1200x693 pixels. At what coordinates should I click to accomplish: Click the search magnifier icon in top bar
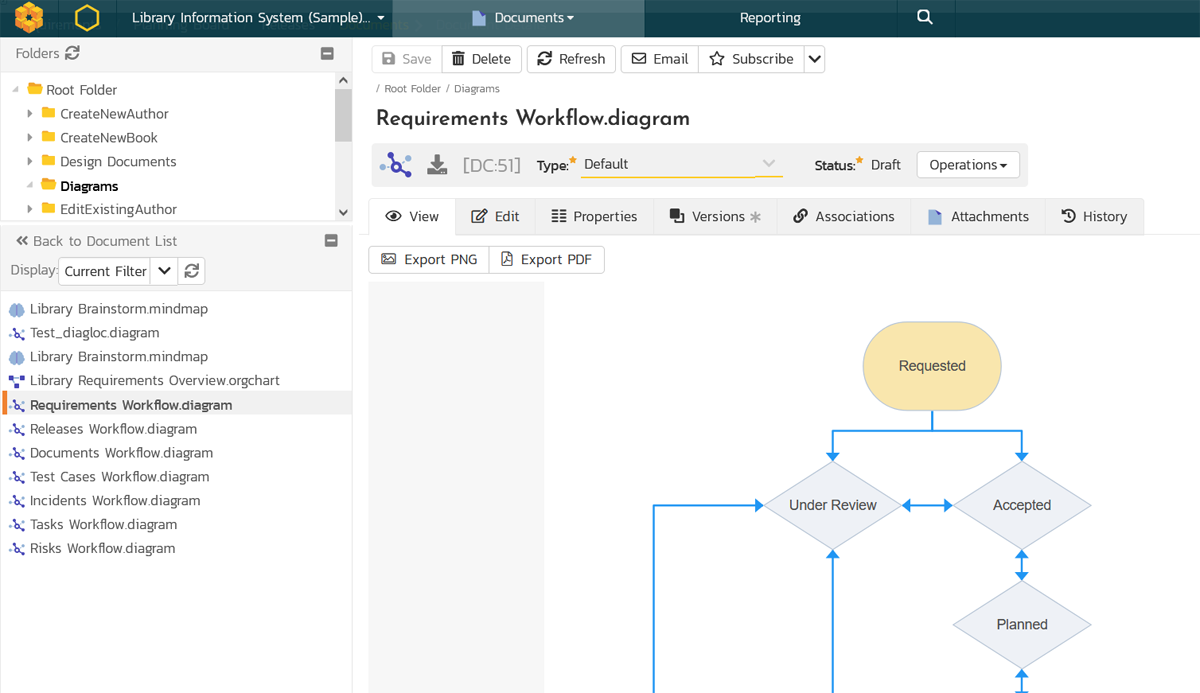click(924, 17)
